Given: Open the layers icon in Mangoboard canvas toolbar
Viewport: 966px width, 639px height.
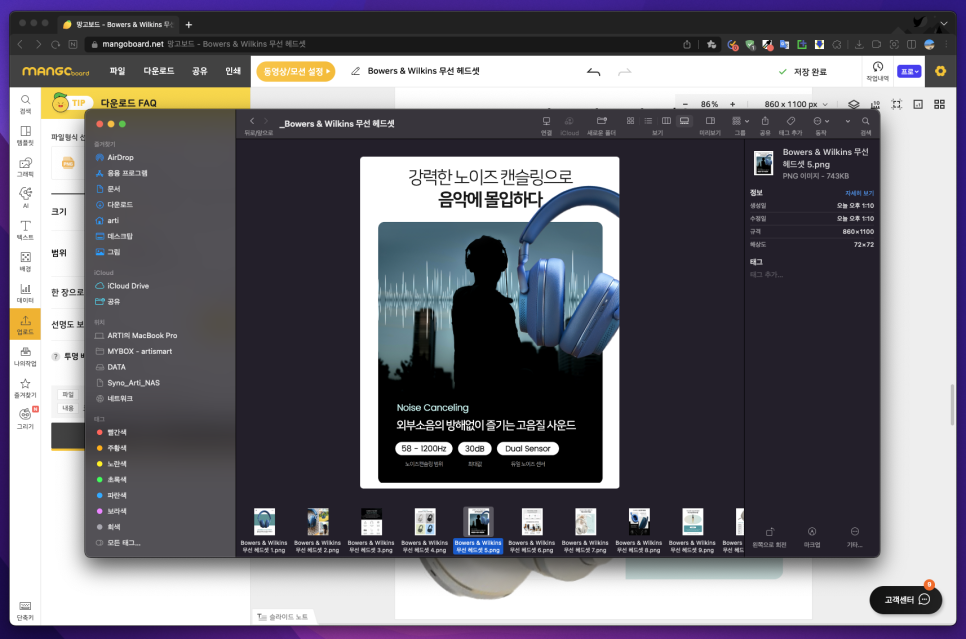Looking at the screenshot, I should click(853, 104).
